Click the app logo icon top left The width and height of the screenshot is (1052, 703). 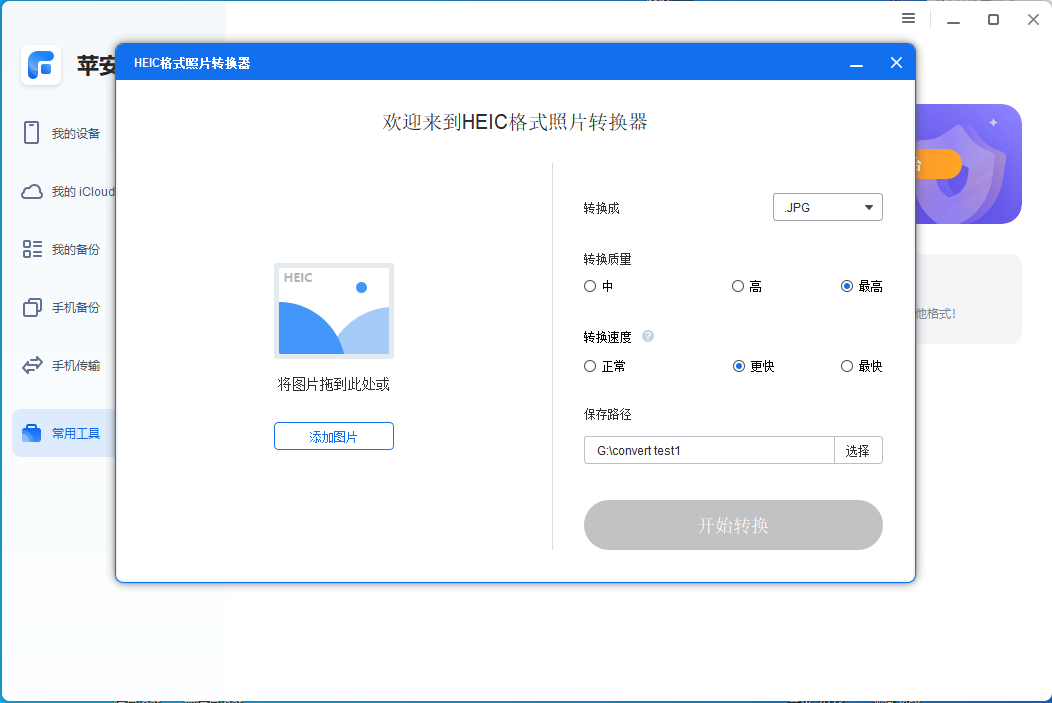click(x=41, y=66)
